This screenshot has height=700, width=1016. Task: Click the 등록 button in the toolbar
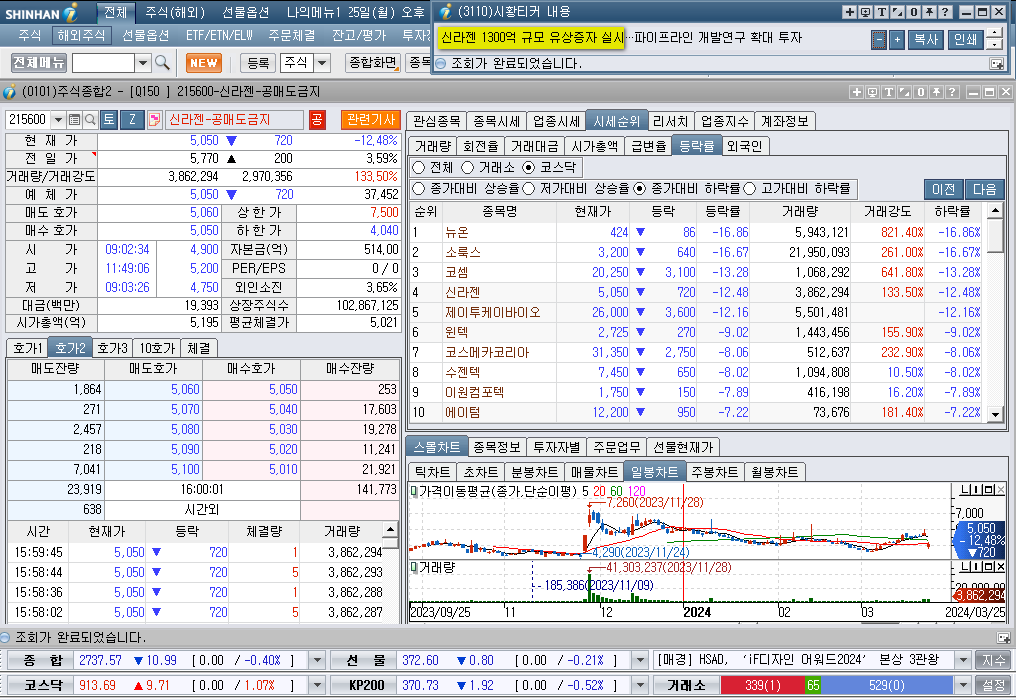click(x=258, y=63)
